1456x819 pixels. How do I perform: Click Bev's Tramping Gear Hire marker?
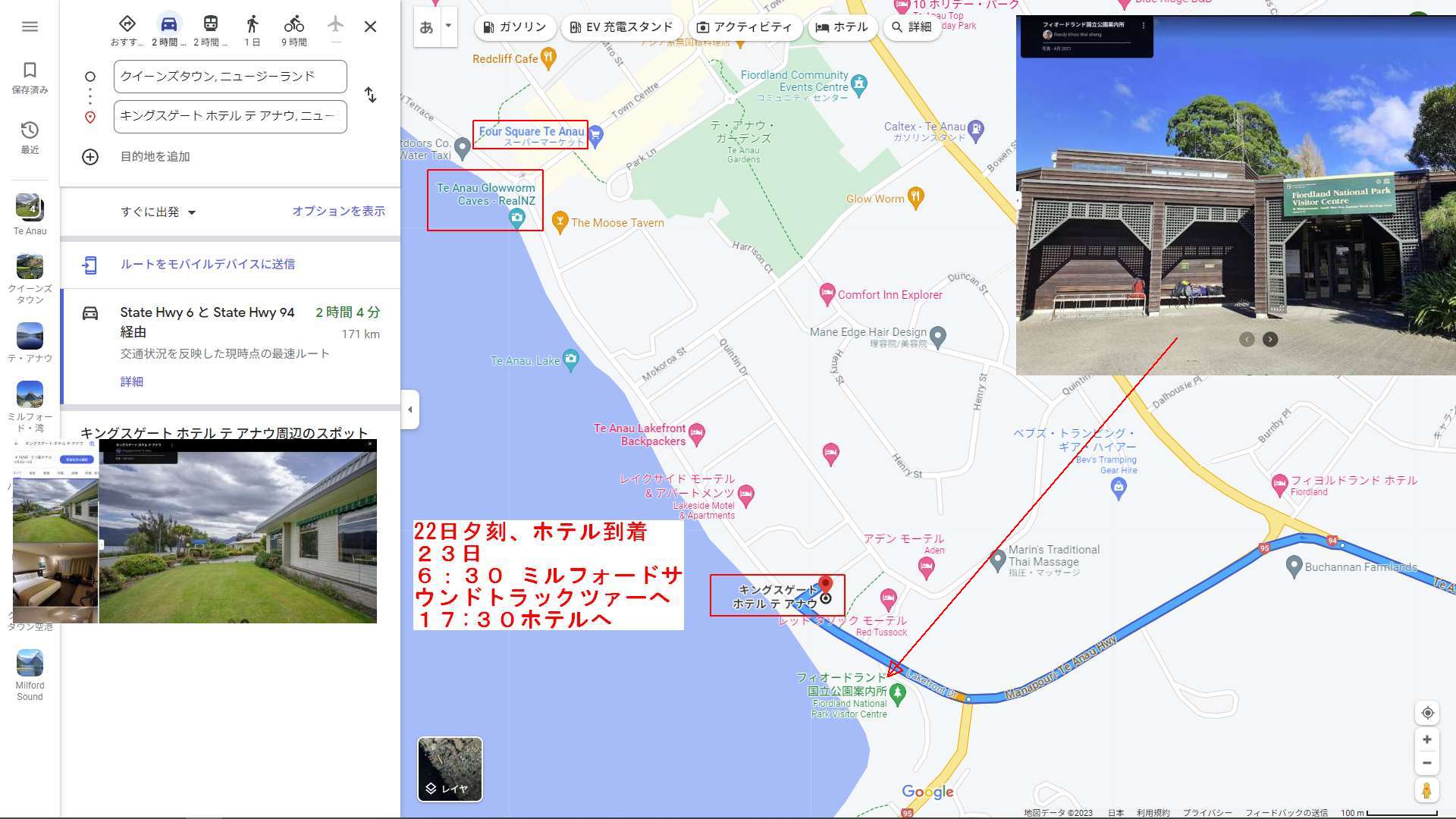click(x=1119, y=488)
